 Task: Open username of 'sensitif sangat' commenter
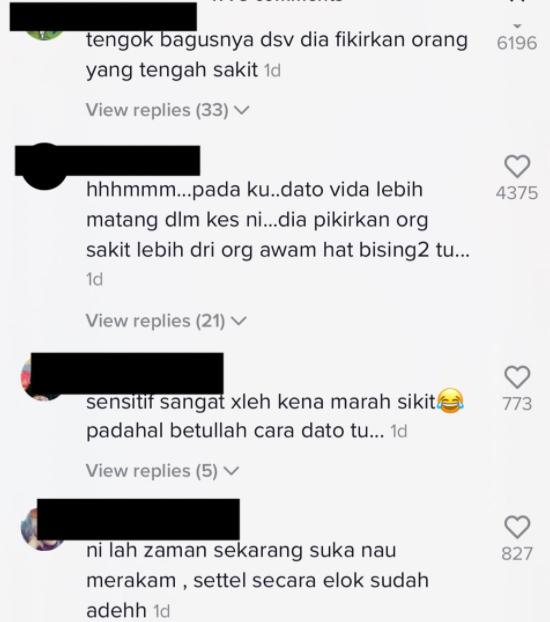tap(127, 373)
